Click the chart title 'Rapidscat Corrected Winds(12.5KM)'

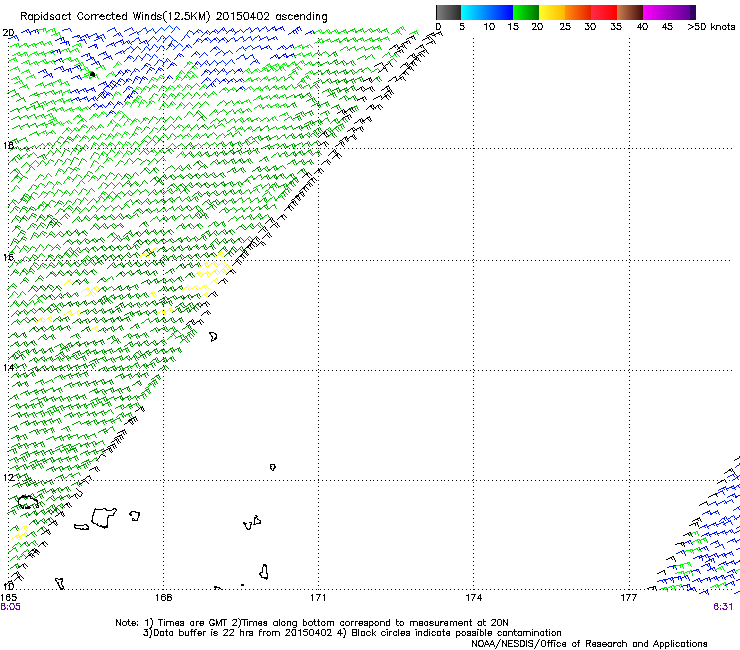pyautogui.click(x=115, y=17)
